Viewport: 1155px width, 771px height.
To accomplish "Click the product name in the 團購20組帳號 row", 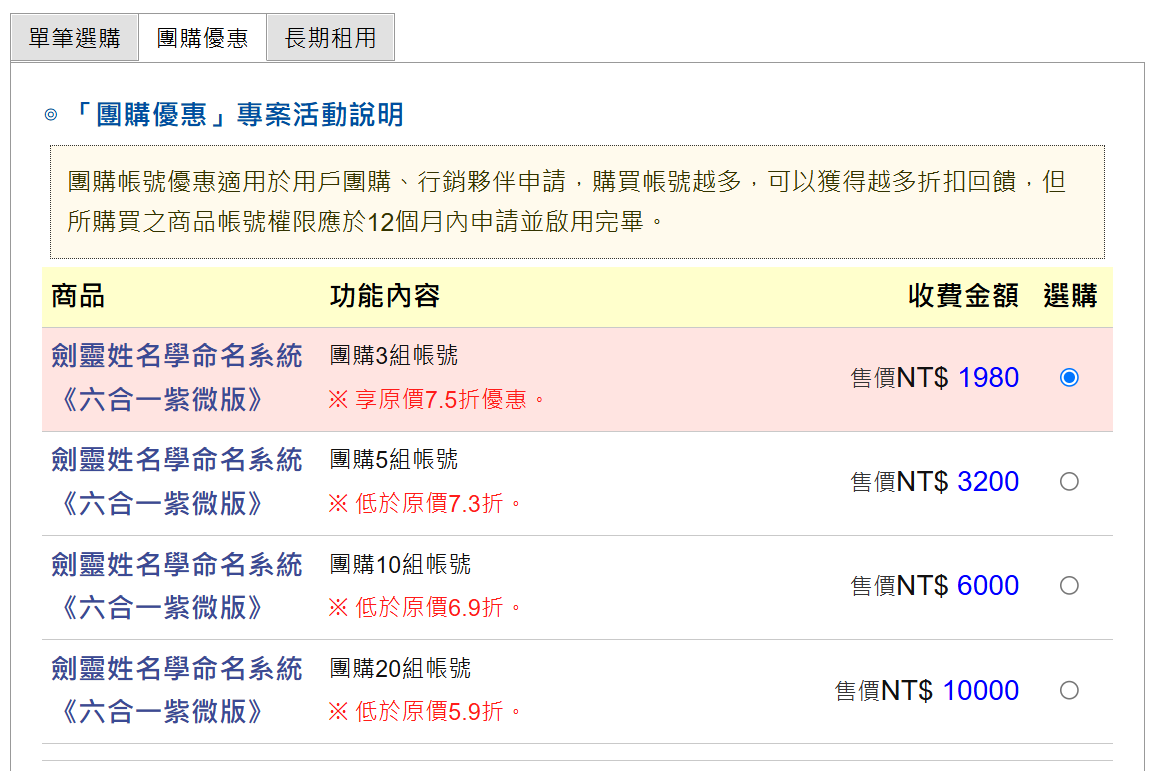I will click(176, 690).
